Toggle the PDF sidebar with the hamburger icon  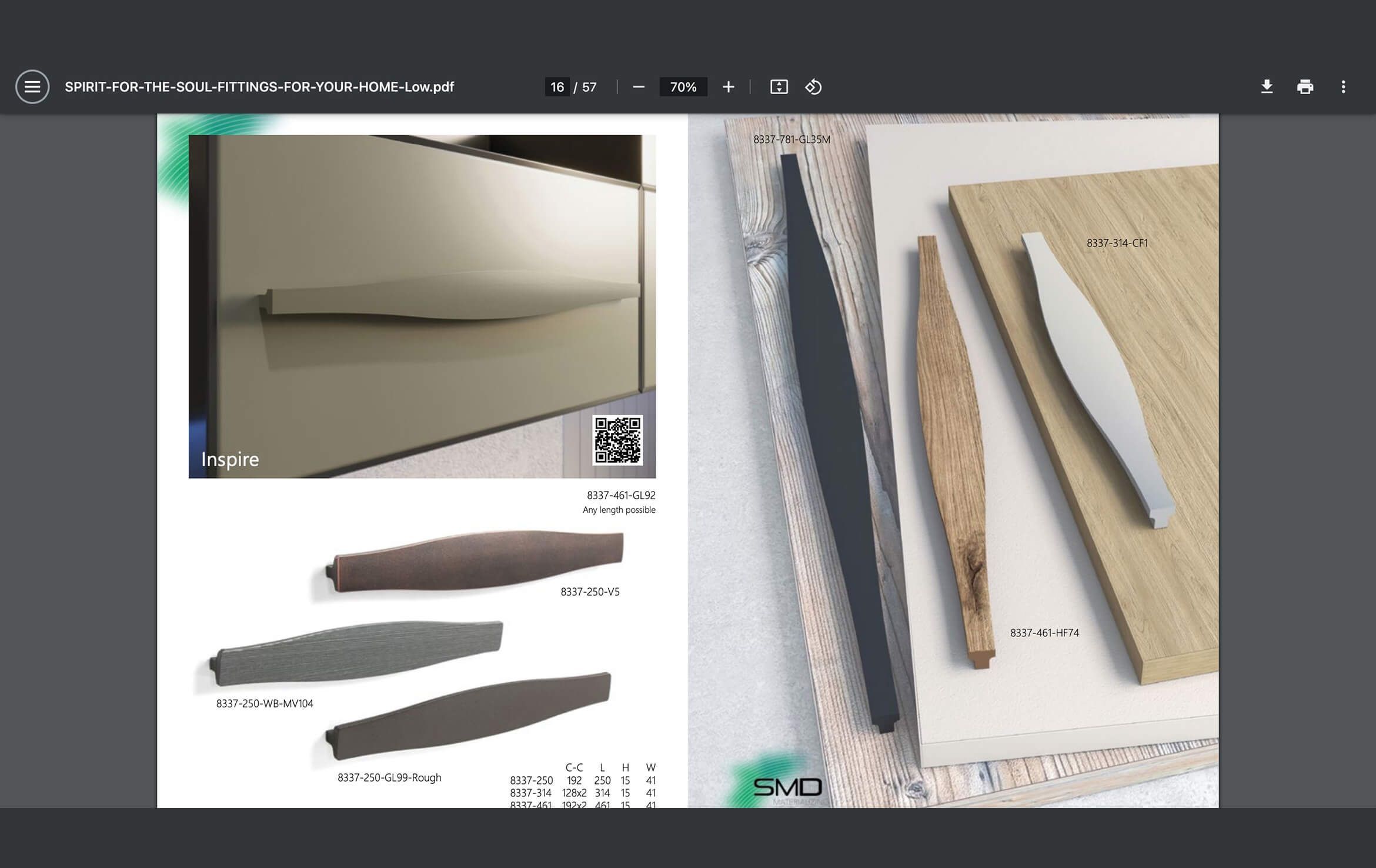coord(32,86)
